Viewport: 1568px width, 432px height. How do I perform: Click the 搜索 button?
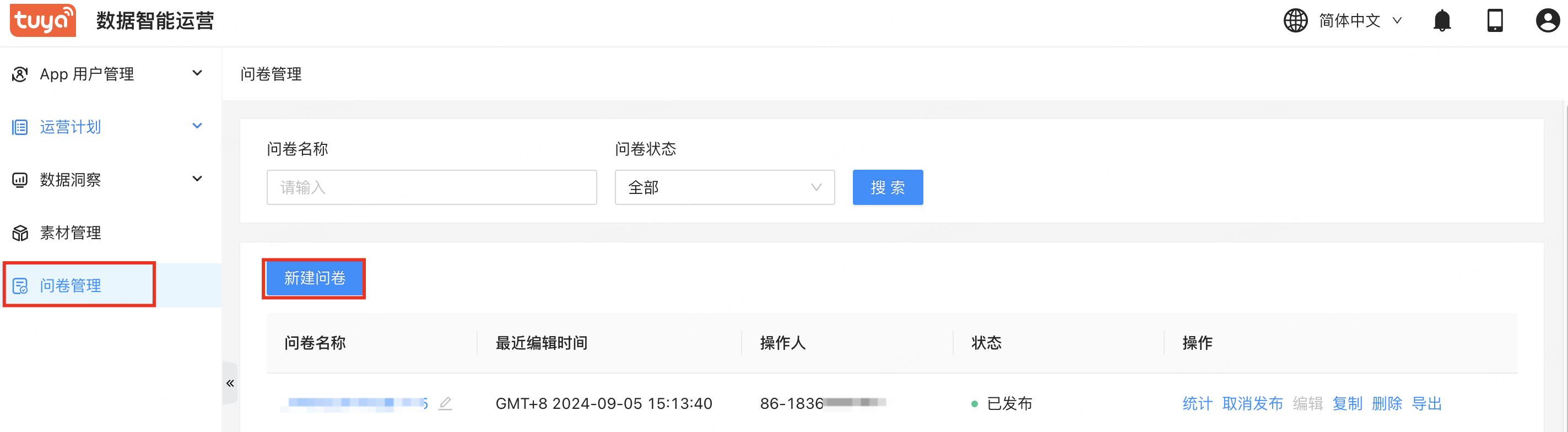[x=888, y=187]
